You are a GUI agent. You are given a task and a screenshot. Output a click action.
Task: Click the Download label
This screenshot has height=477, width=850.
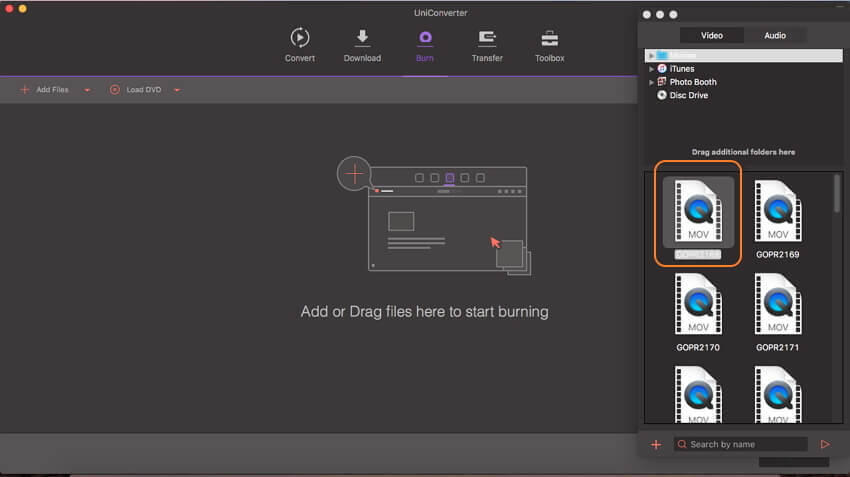[x=362, y=58]
